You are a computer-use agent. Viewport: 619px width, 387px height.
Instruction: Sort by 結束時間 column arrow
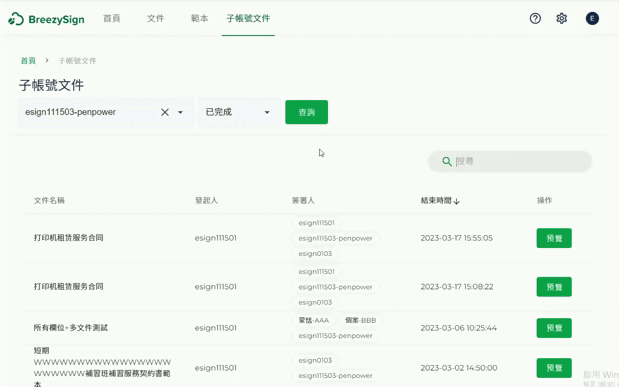[x=457, y=201]
